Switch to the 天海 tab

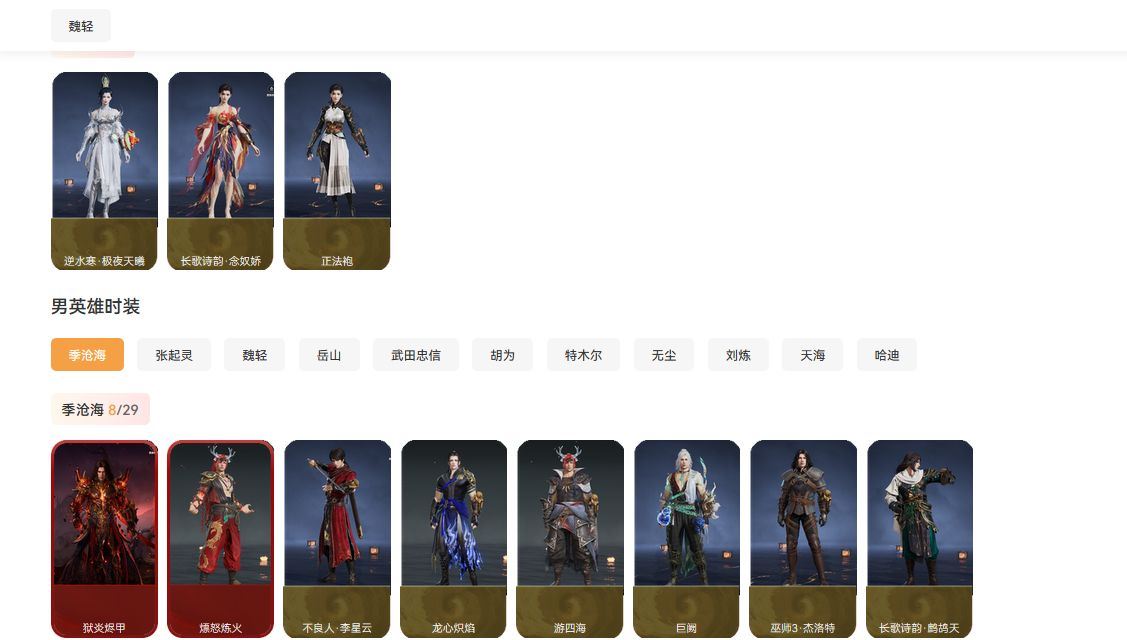coord(812,355)
